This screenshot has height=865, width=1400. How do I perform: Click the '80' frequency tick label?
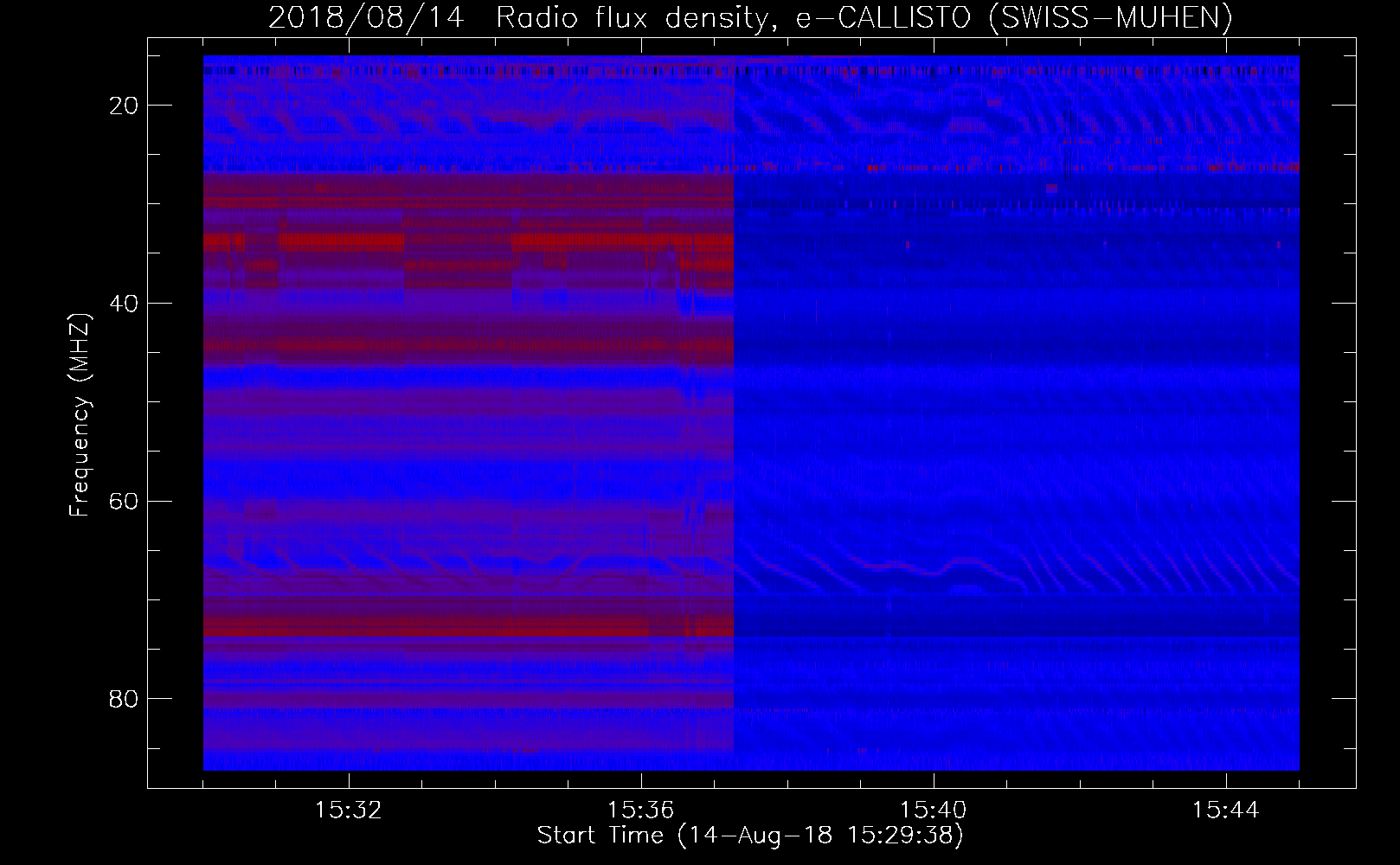(x=125, y=699)
